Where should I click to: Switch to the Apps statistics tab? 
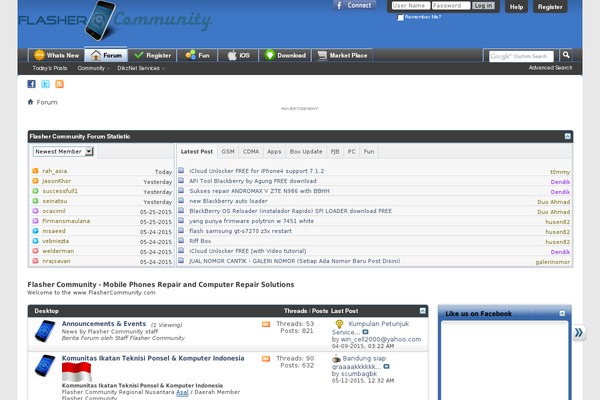tap(274, 152)
